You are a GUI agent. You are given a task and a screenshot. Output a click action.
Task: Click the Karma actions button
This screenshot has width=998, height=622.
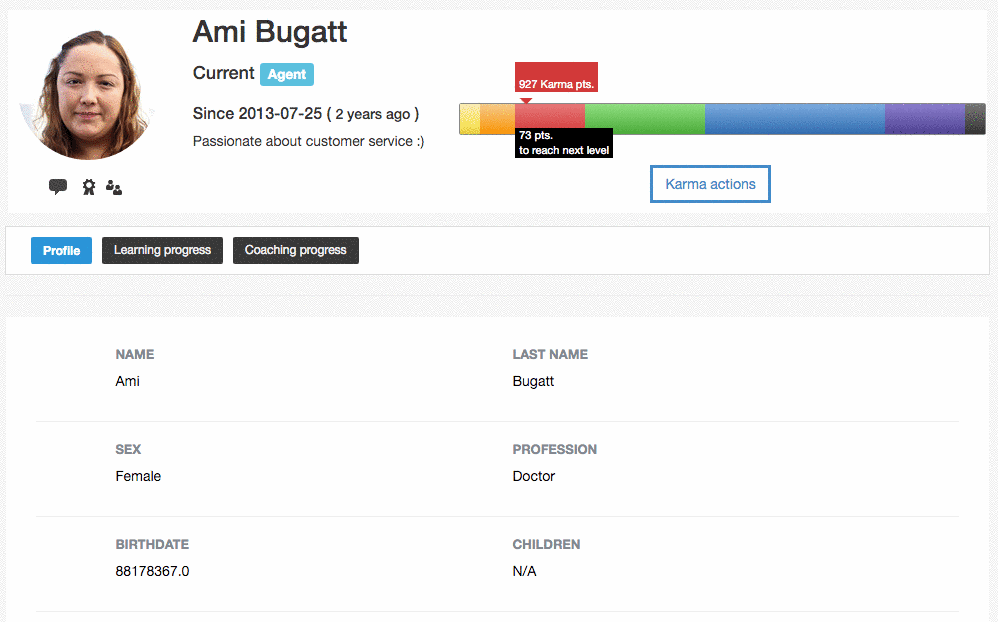tap(710, 184)
